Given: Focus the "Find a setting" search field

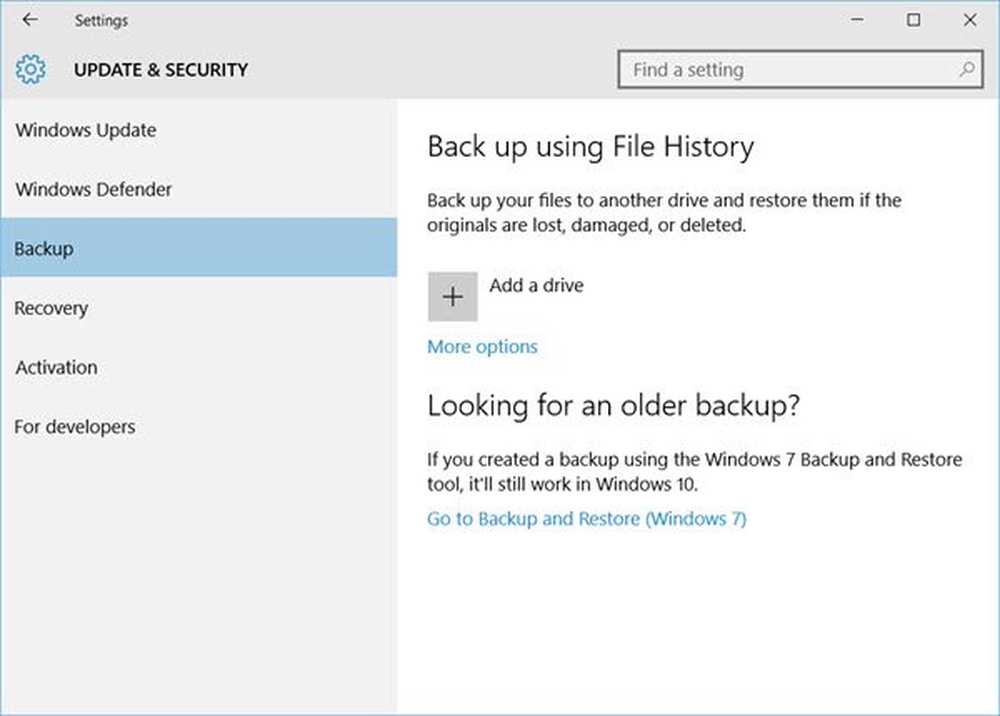Looking at the screenshot, I should pos(790,70).
